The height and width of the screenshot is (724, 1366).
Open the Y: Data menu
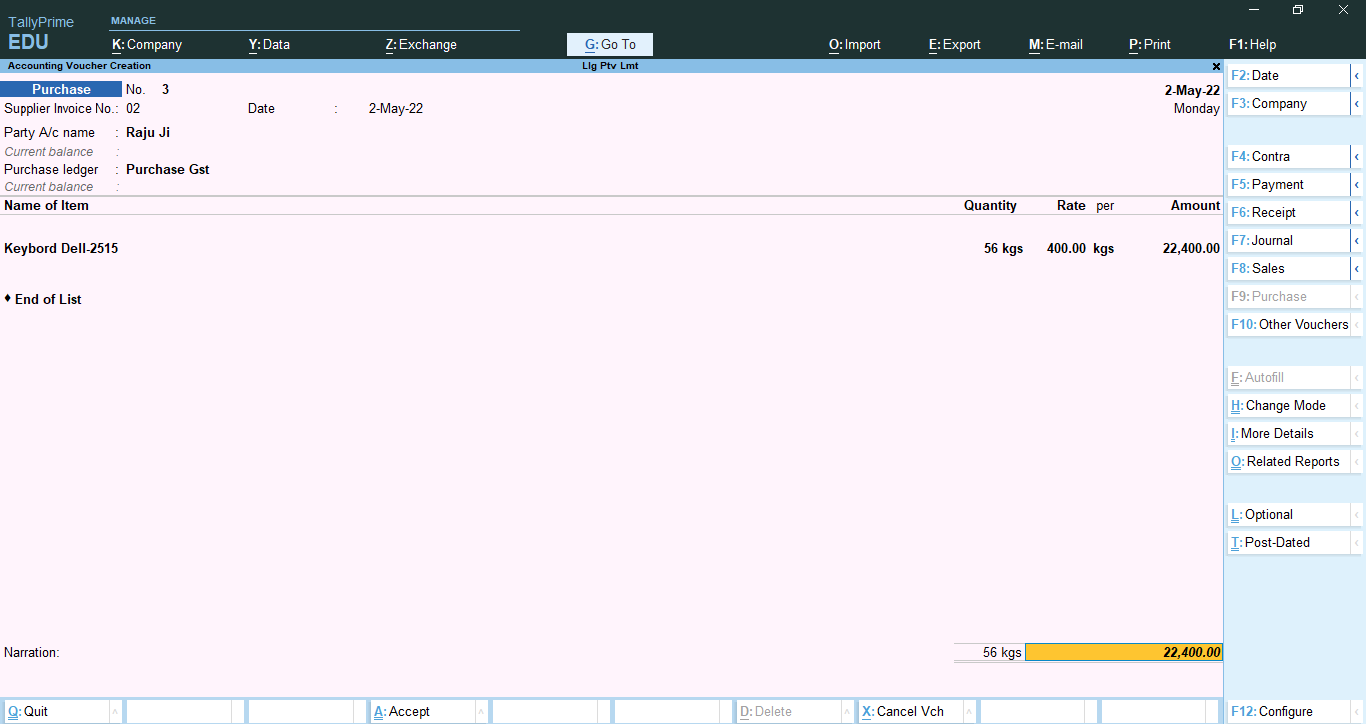pos(269,44)
